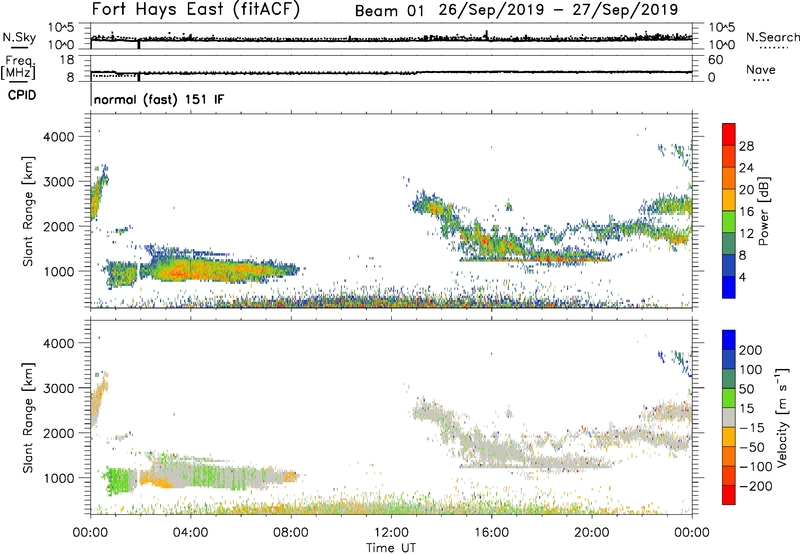Click the '18' frequency axis tick label
The width and height of the screenshot is (800, 554).
[x=67, y=60]
